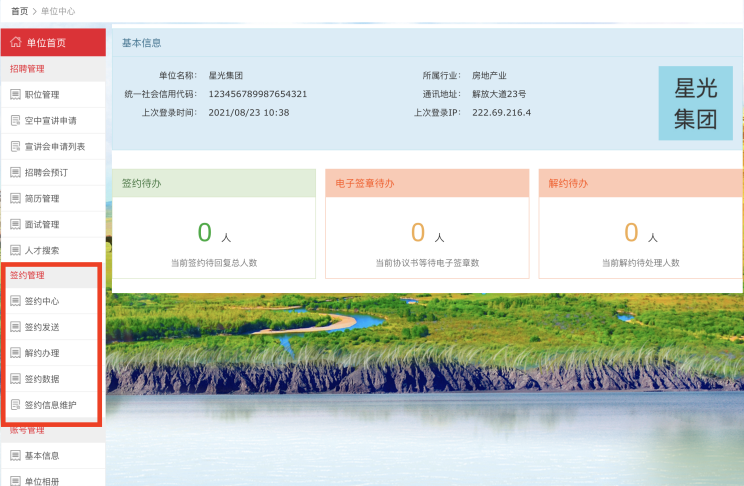Click the icon beside 签约中心

(x=15, y=301)
